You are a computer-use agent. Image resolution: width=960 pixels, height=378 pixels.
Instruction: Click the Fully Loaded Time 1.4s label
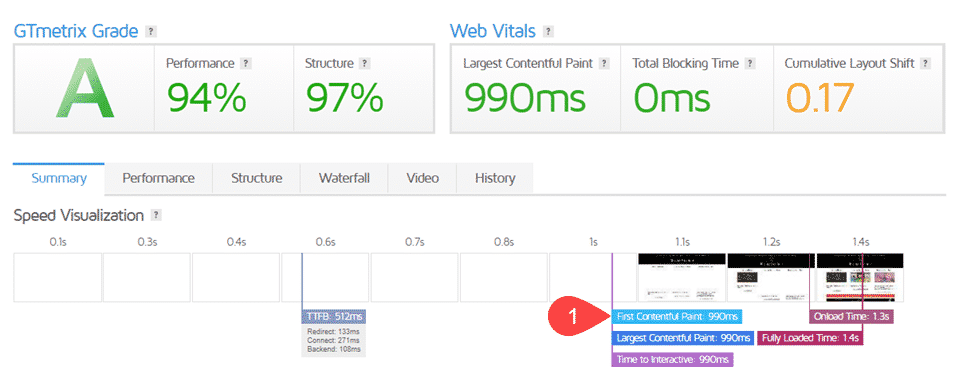(x=810, y=338)
